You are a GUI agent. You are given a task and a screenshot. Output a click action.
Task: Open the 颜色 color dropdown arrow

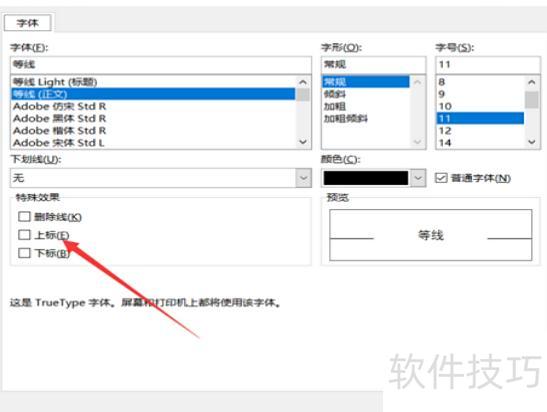(418, 178)
